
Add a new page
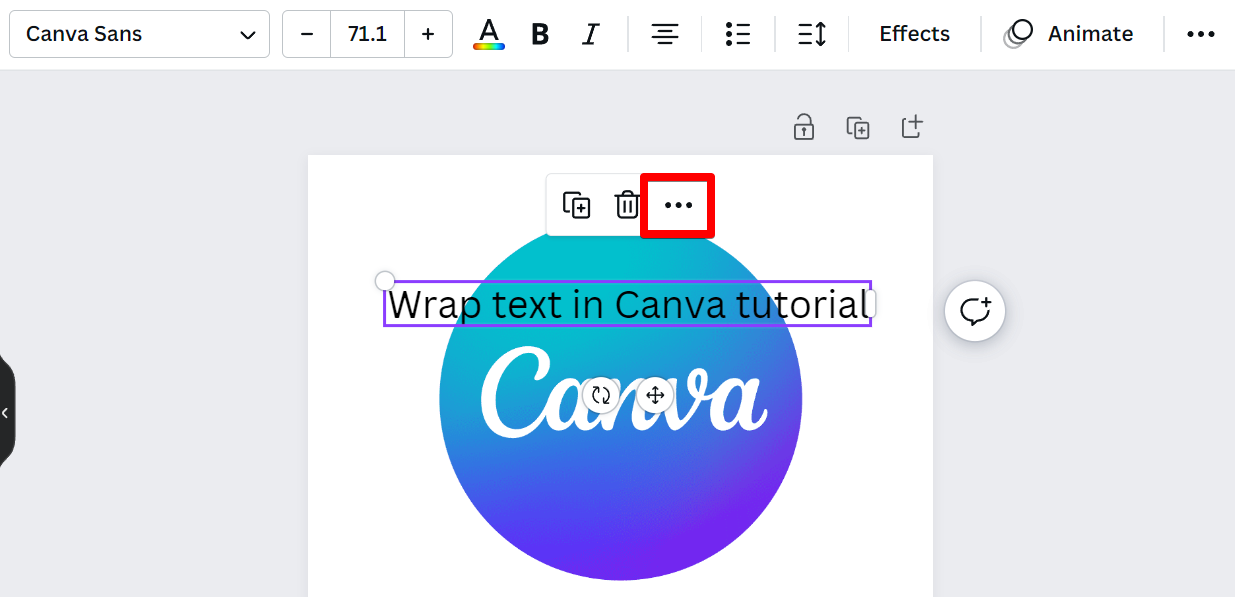[x=911, y=127]
